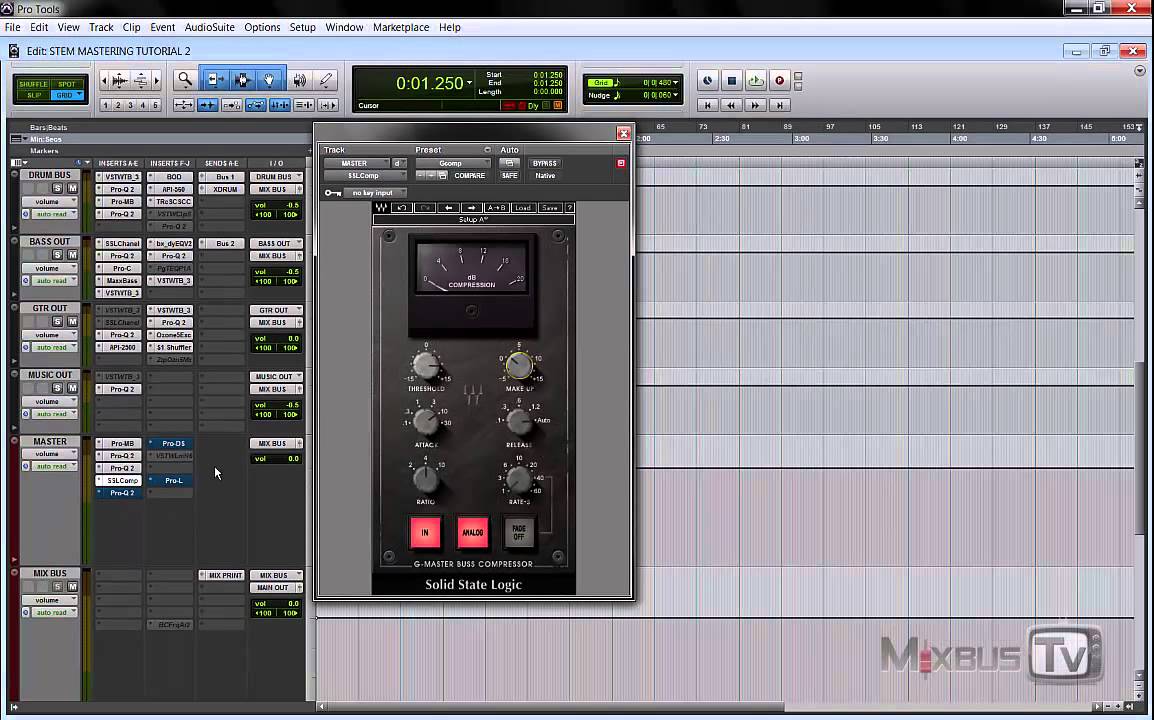Select the Scrubber speaker tool

point(300,80)
